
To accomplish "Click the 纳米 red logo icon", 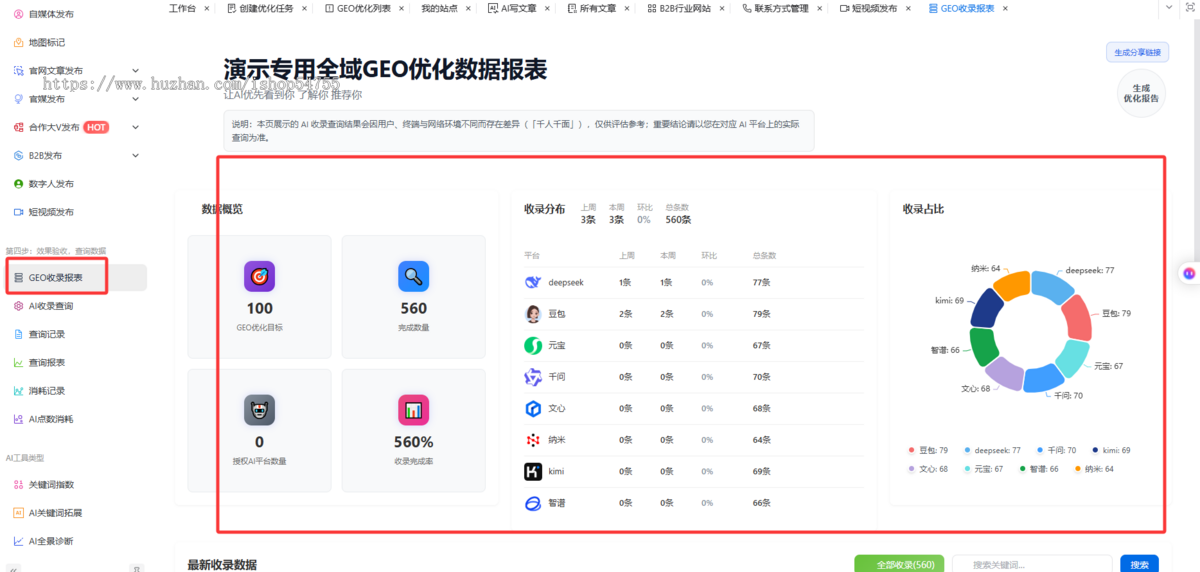I will point(533,440).
